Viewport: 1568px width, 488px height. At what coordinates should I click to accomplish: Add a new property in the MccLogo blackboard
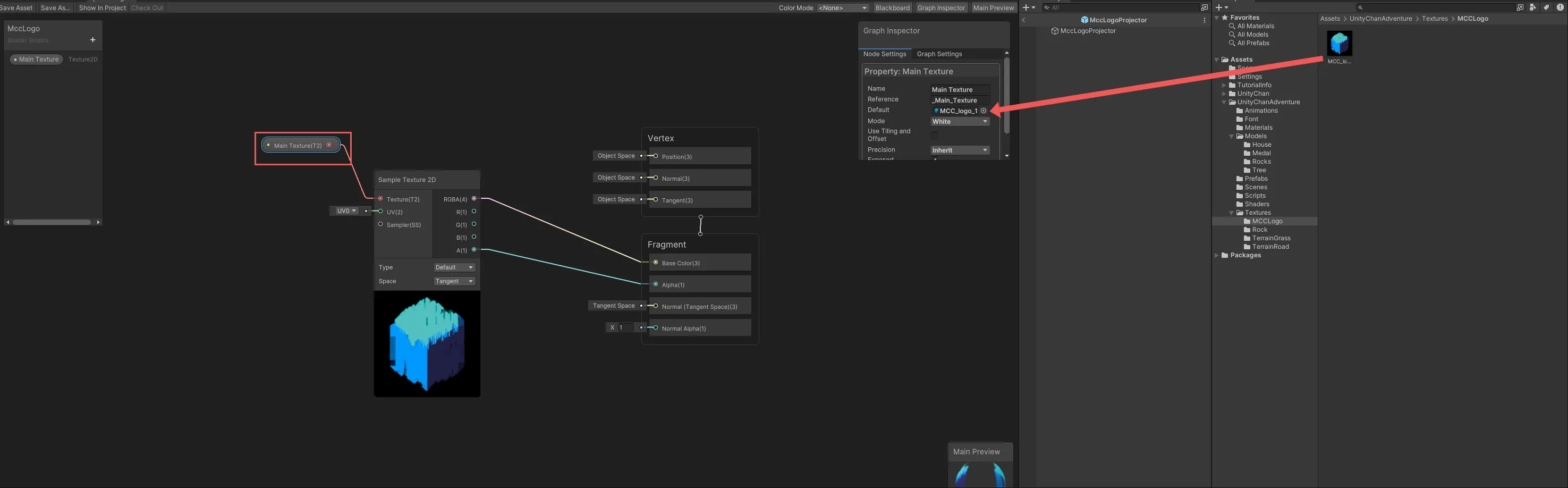(92, 40)
